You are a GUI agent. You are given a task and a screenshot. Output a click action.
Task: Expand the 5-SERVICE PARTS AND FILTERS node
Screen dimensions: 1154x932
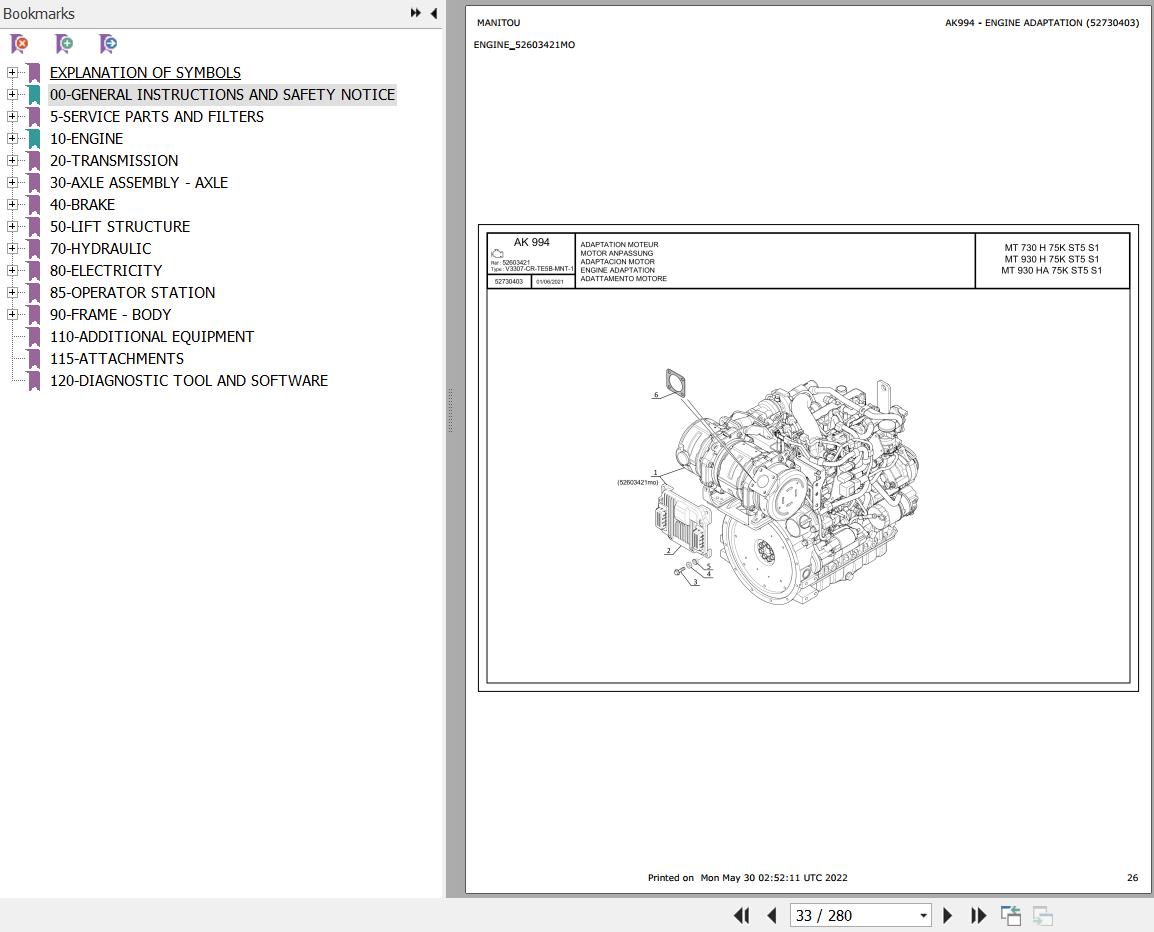12,116
